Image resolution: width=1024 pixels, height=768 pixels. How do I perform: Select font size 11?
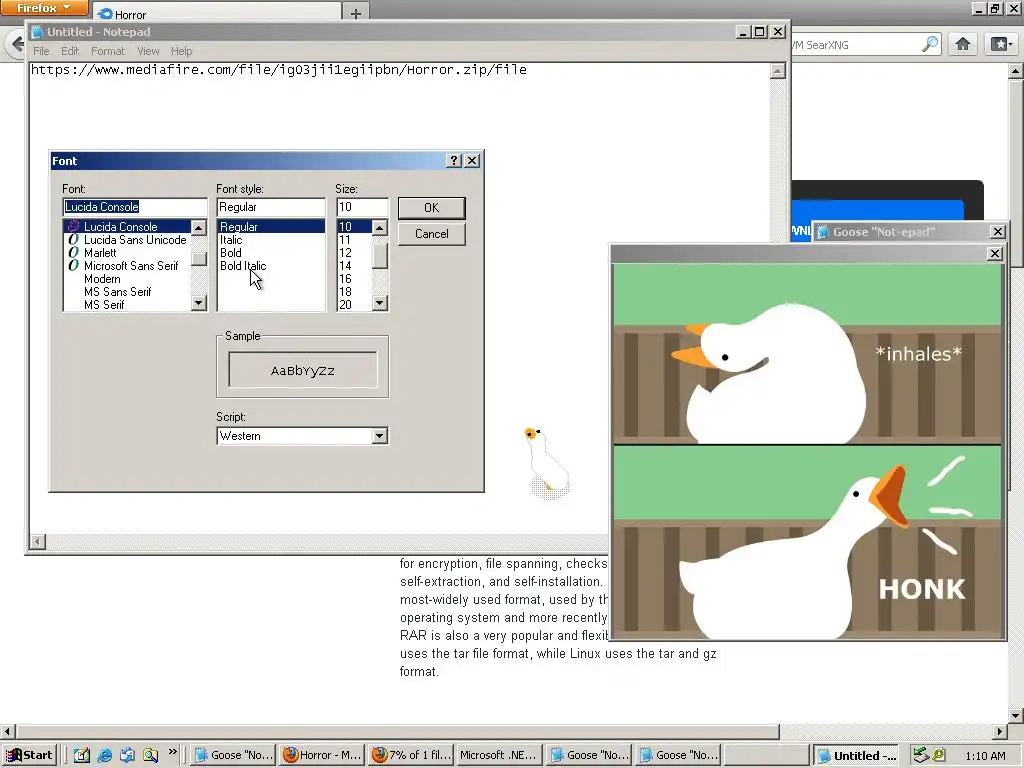coord(354,240)
